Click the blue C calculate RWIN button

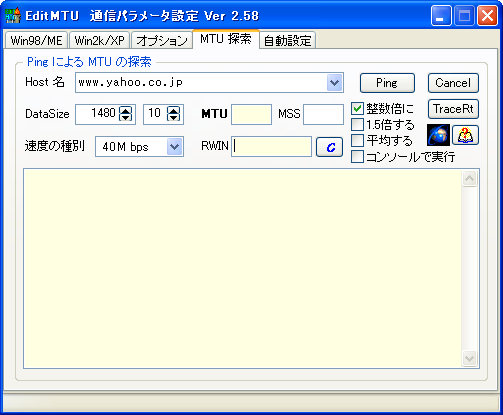click(x=329, y=147)
